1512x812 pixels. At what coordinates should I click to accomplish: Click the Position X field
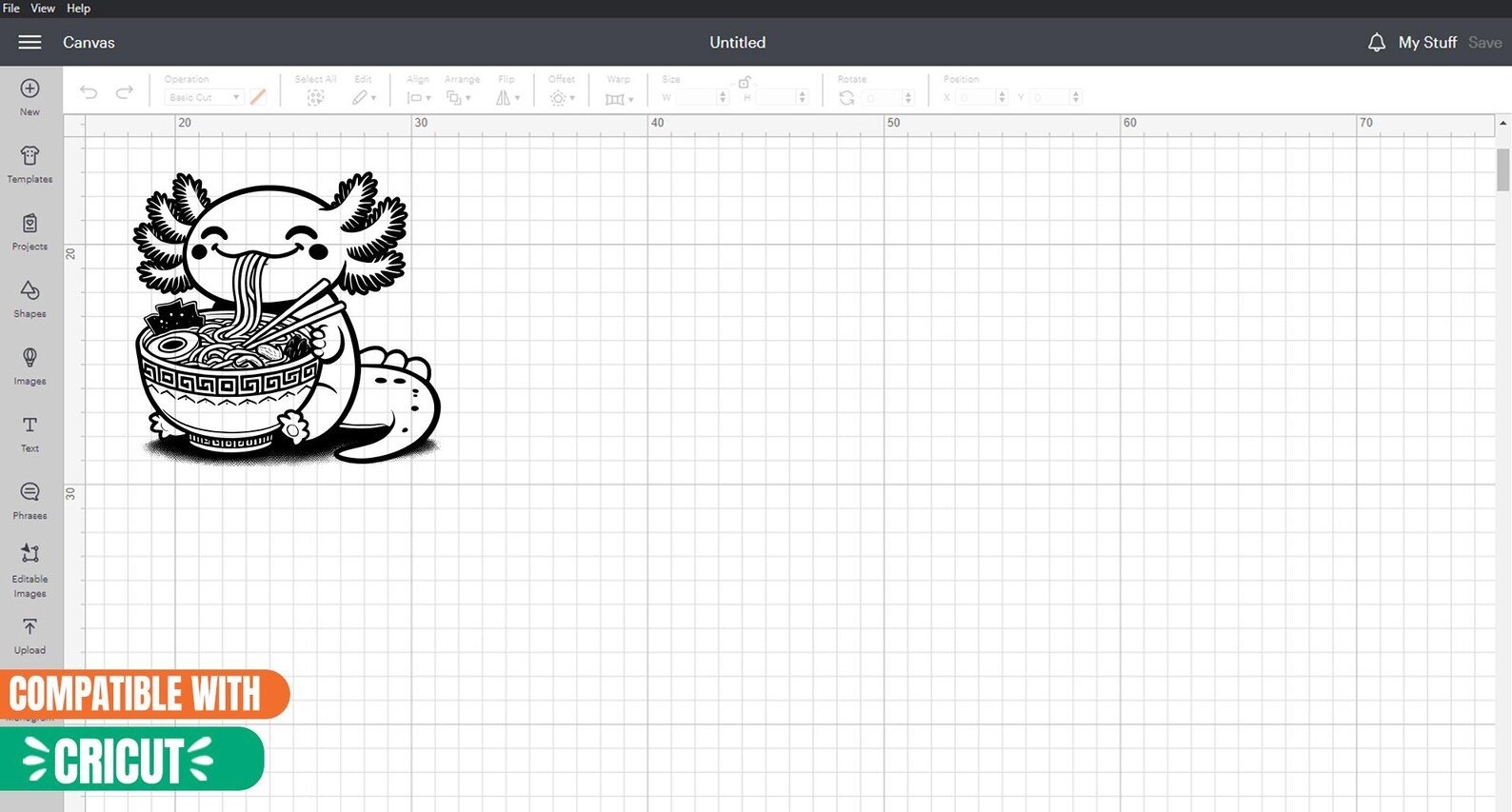coord(976,97)
